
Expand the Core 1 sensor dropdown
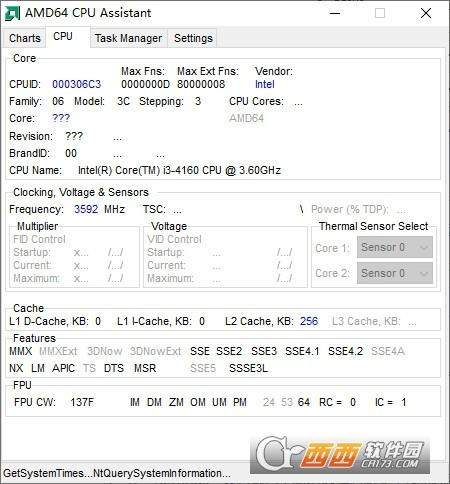[x=395, y=247]
